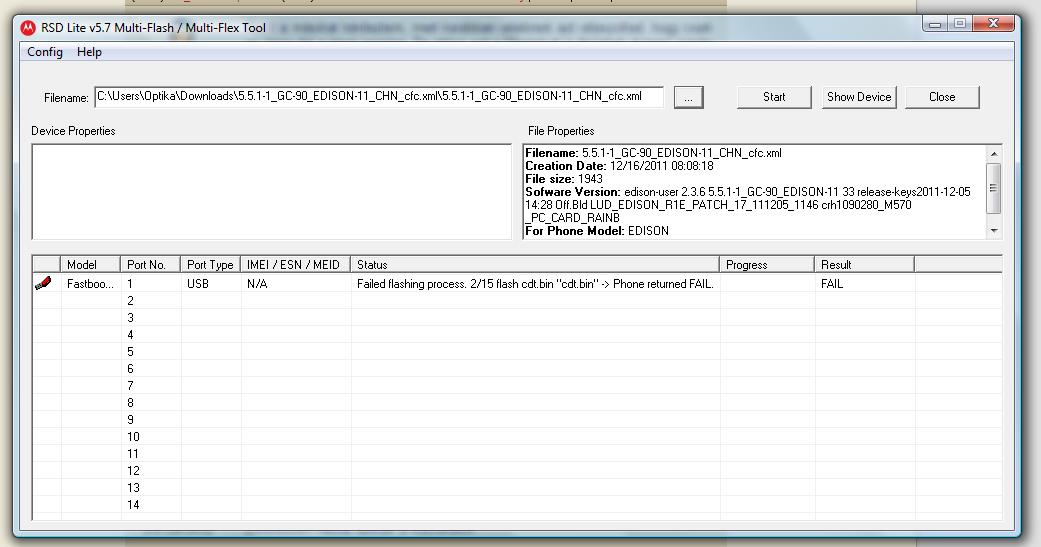Click the FAIL result cell

tap(864, 283)
